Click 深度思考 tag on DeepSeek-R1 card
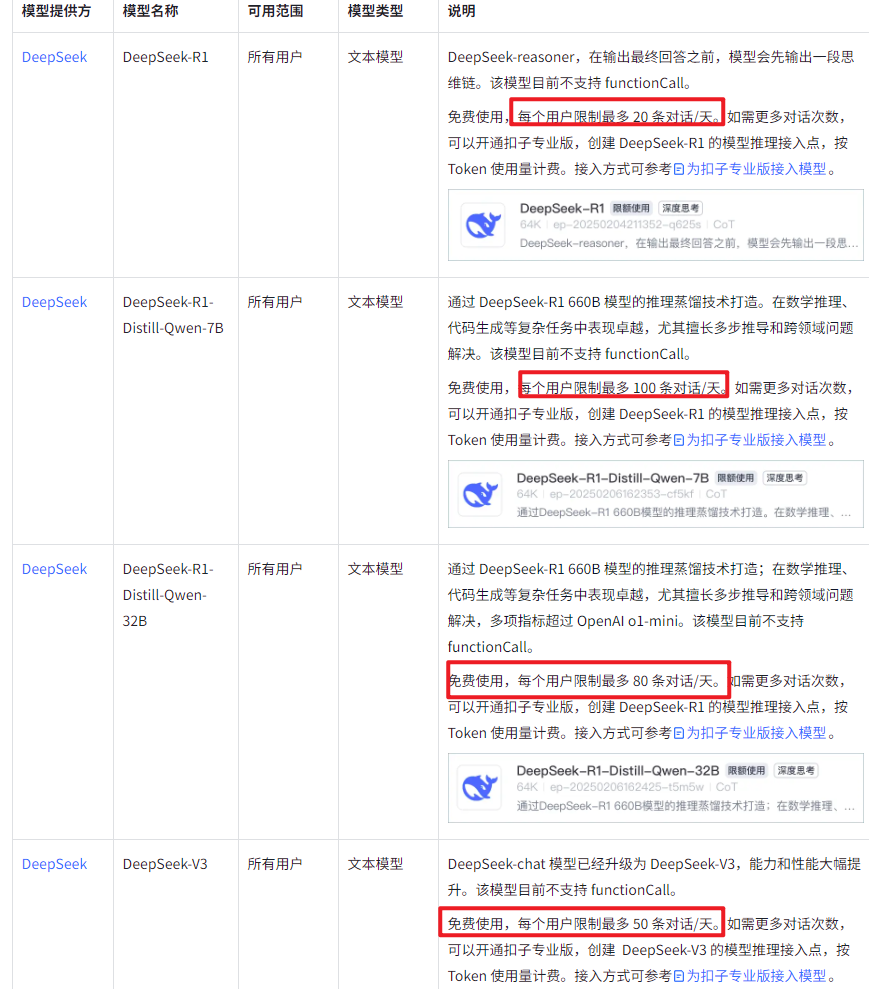The image size is (869, 989). coord(680,208)
